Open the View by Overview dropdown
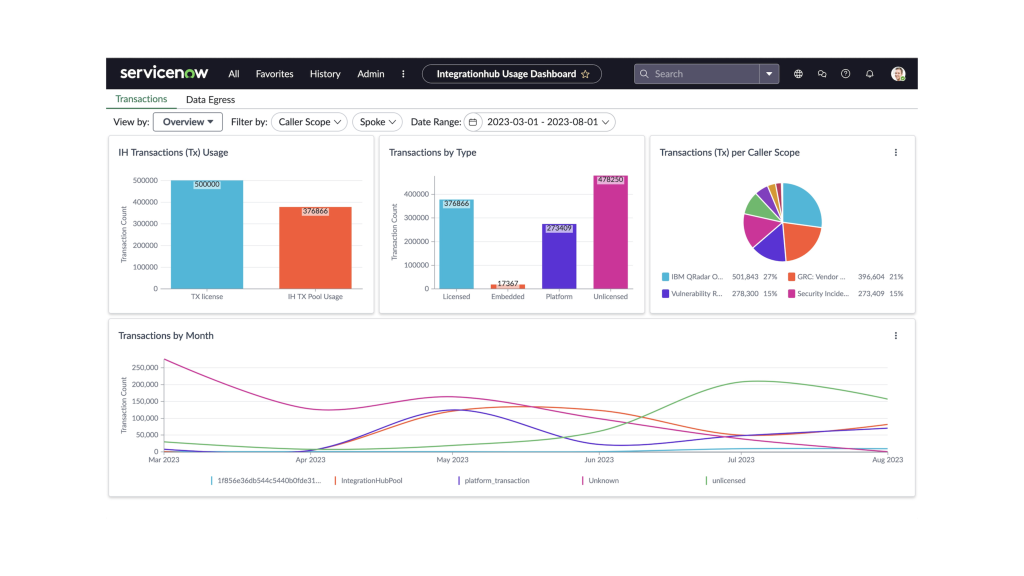 tap(187, 121)
